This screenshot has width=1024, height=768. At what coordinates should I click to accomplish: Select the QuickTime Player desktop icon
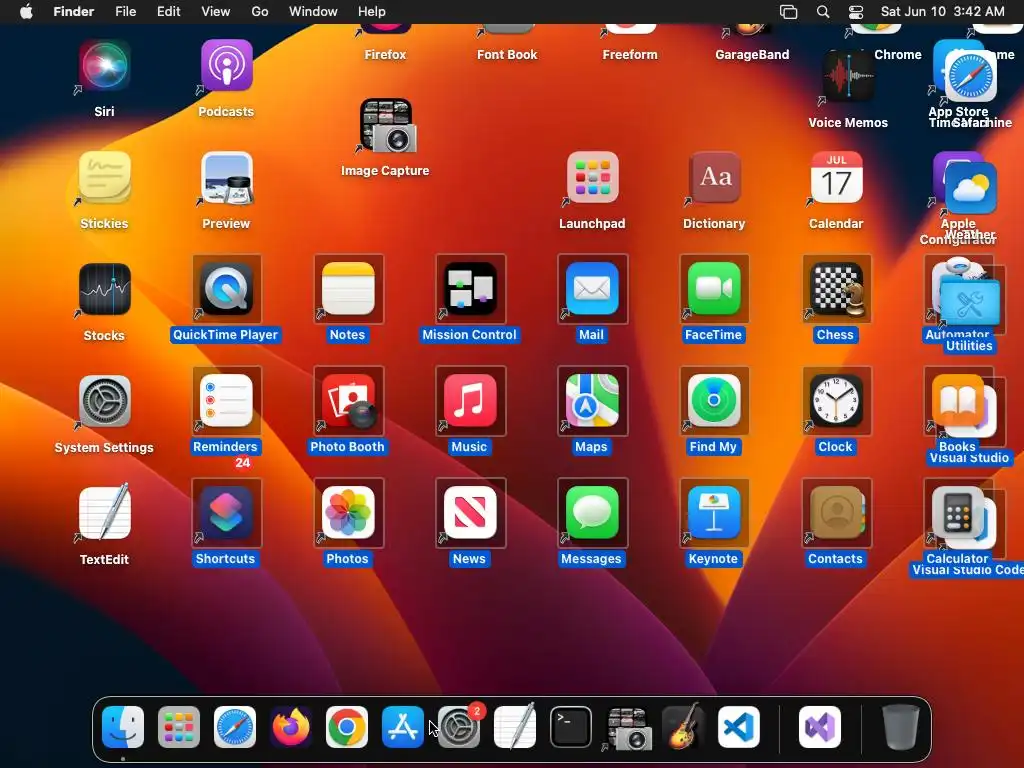pyautogui.click(x=227, y=289)
